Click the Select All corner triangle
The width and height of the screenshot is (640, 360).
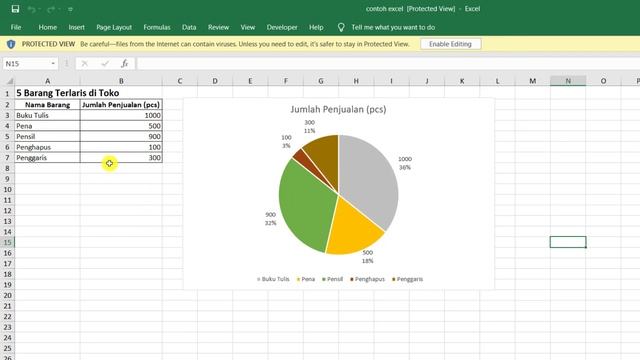[x=9, y=81]
